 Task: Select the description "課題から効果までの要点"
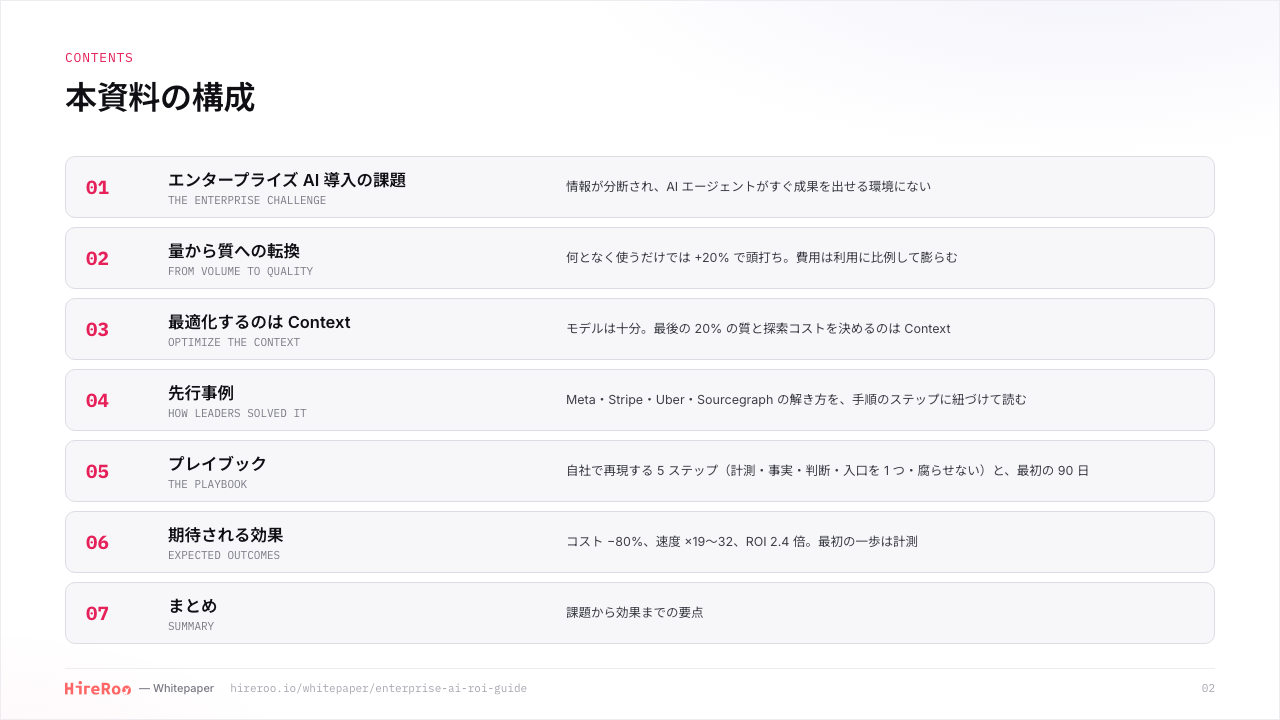pyautogui.click(x=635, y=612)
